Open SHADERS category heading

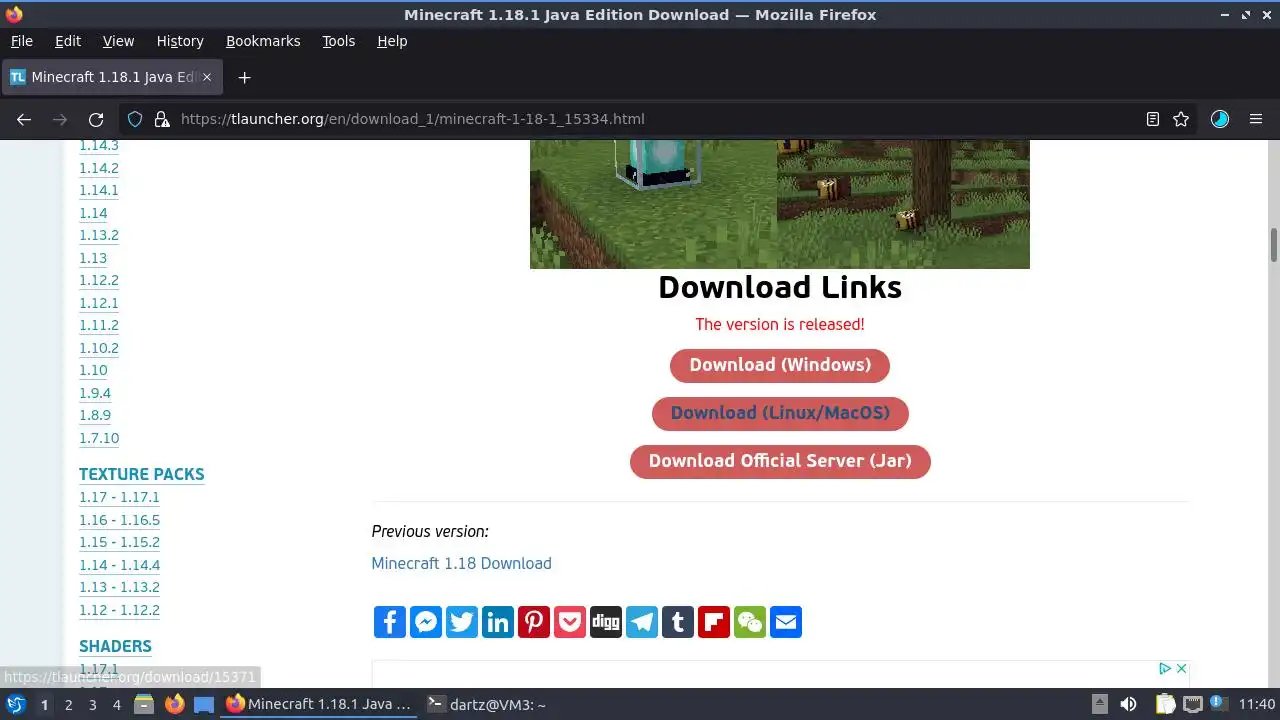click(x=115, y=646)
